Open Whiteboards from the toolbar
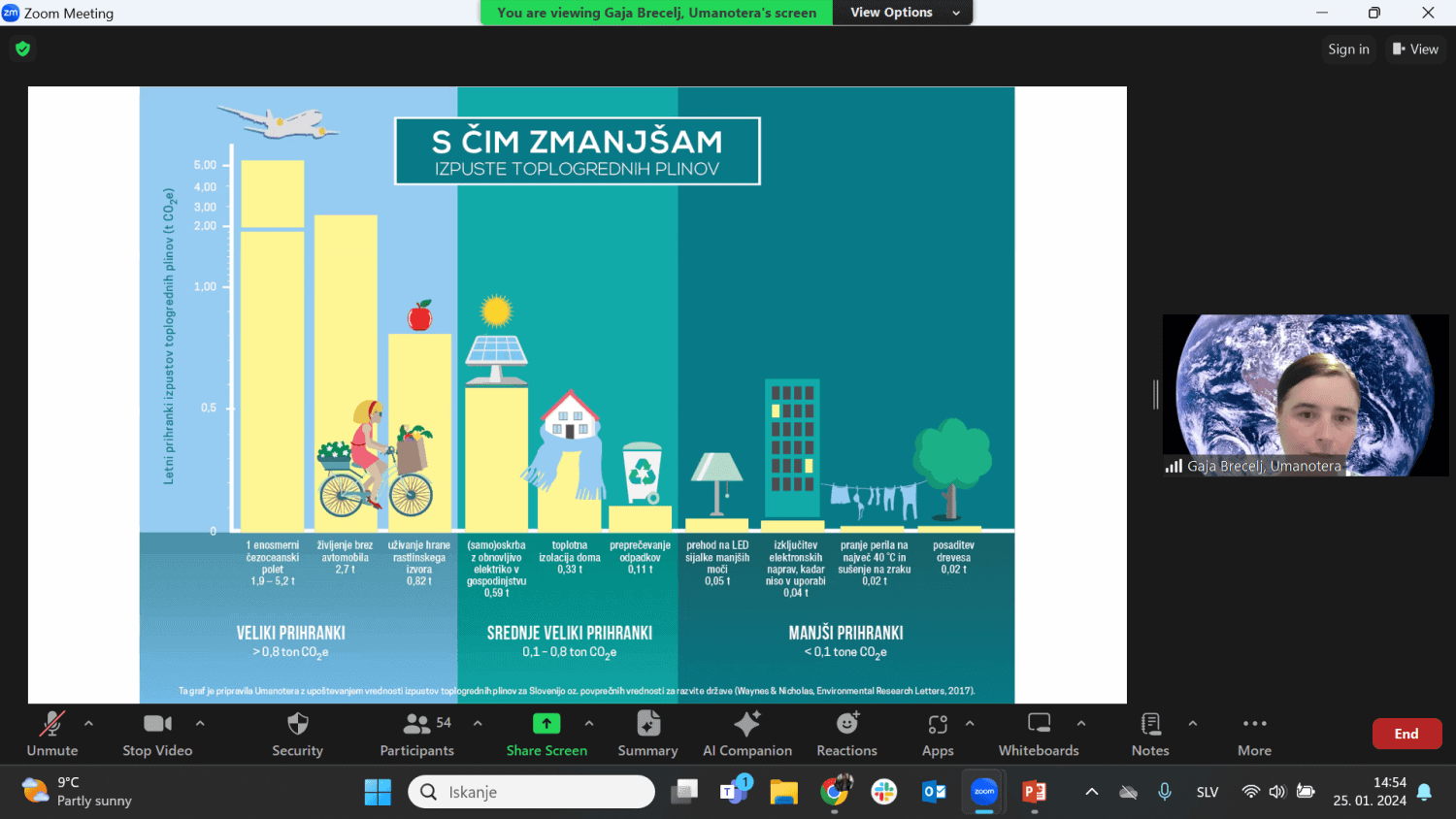This screenshot has width=1456, height=819. pos(1038,734)
